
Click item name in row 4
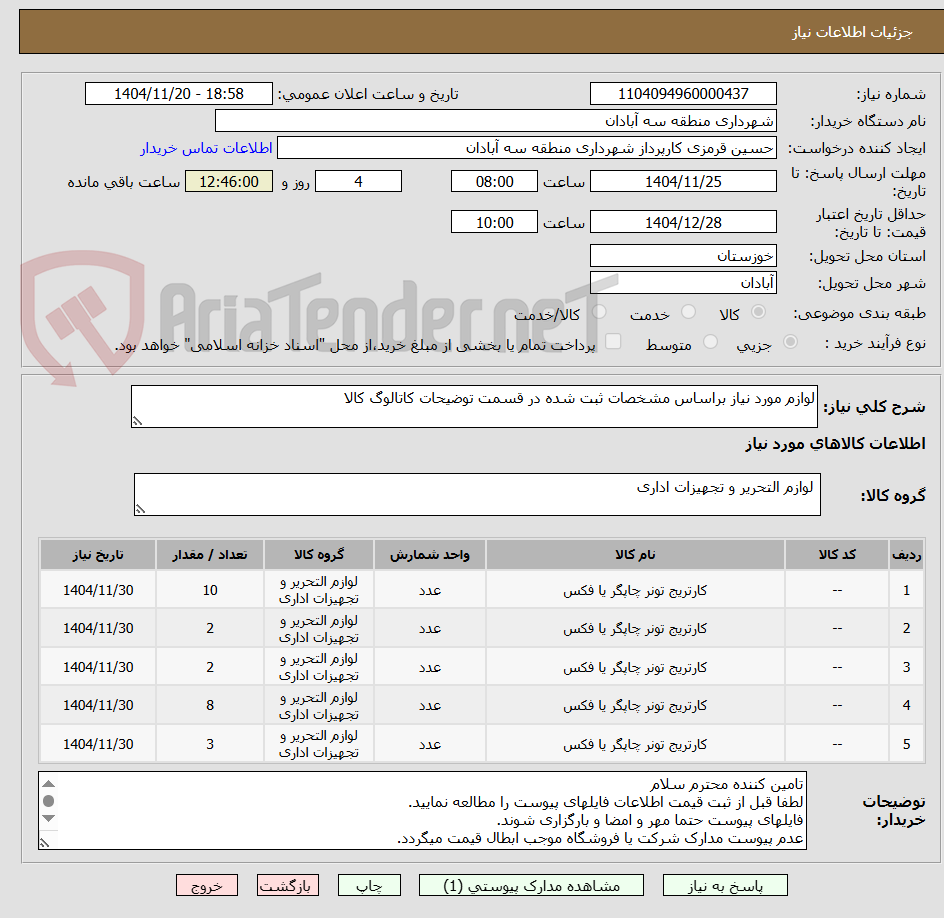635,705
